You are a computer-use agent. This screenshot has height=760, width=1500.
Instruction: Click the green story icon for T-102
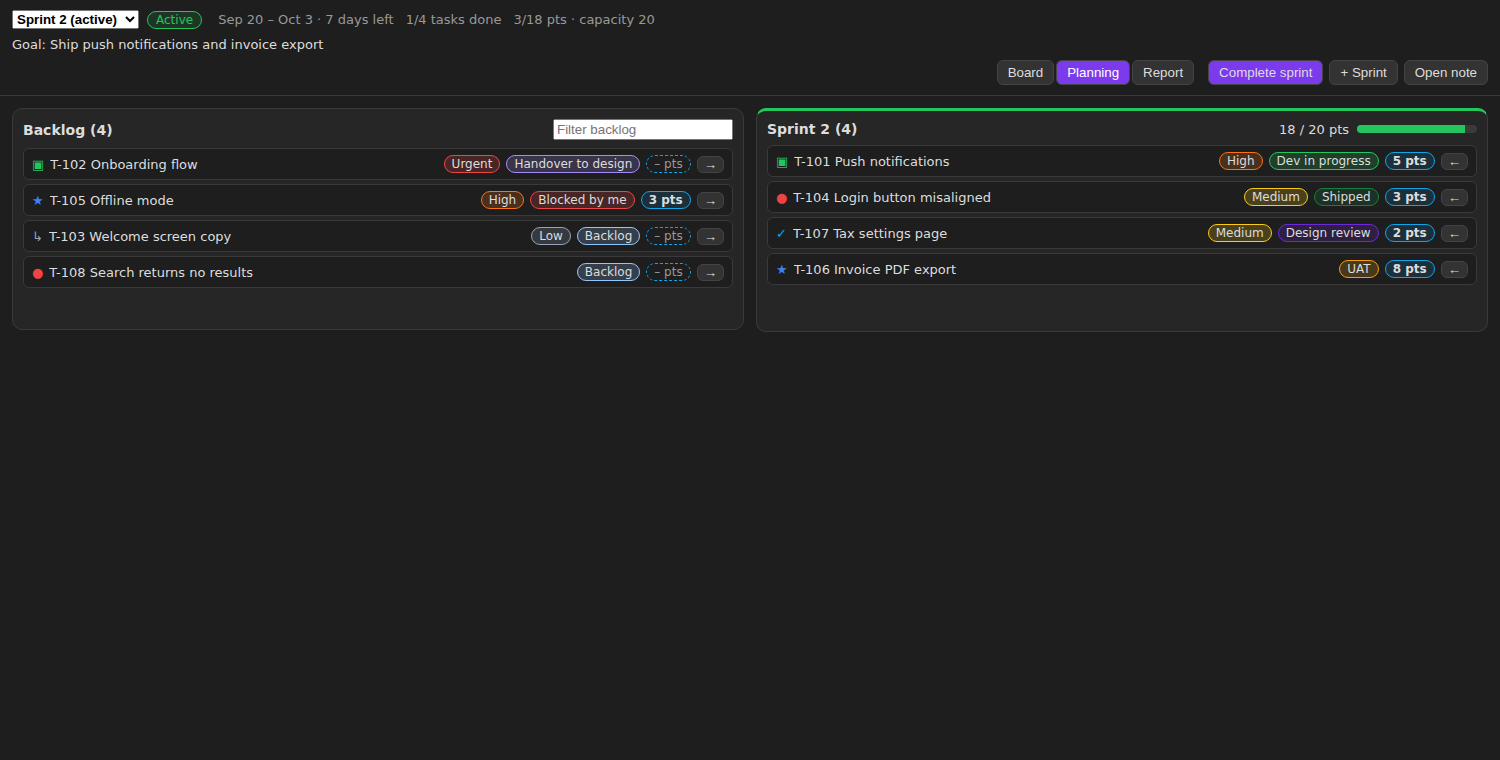[38, 165]
